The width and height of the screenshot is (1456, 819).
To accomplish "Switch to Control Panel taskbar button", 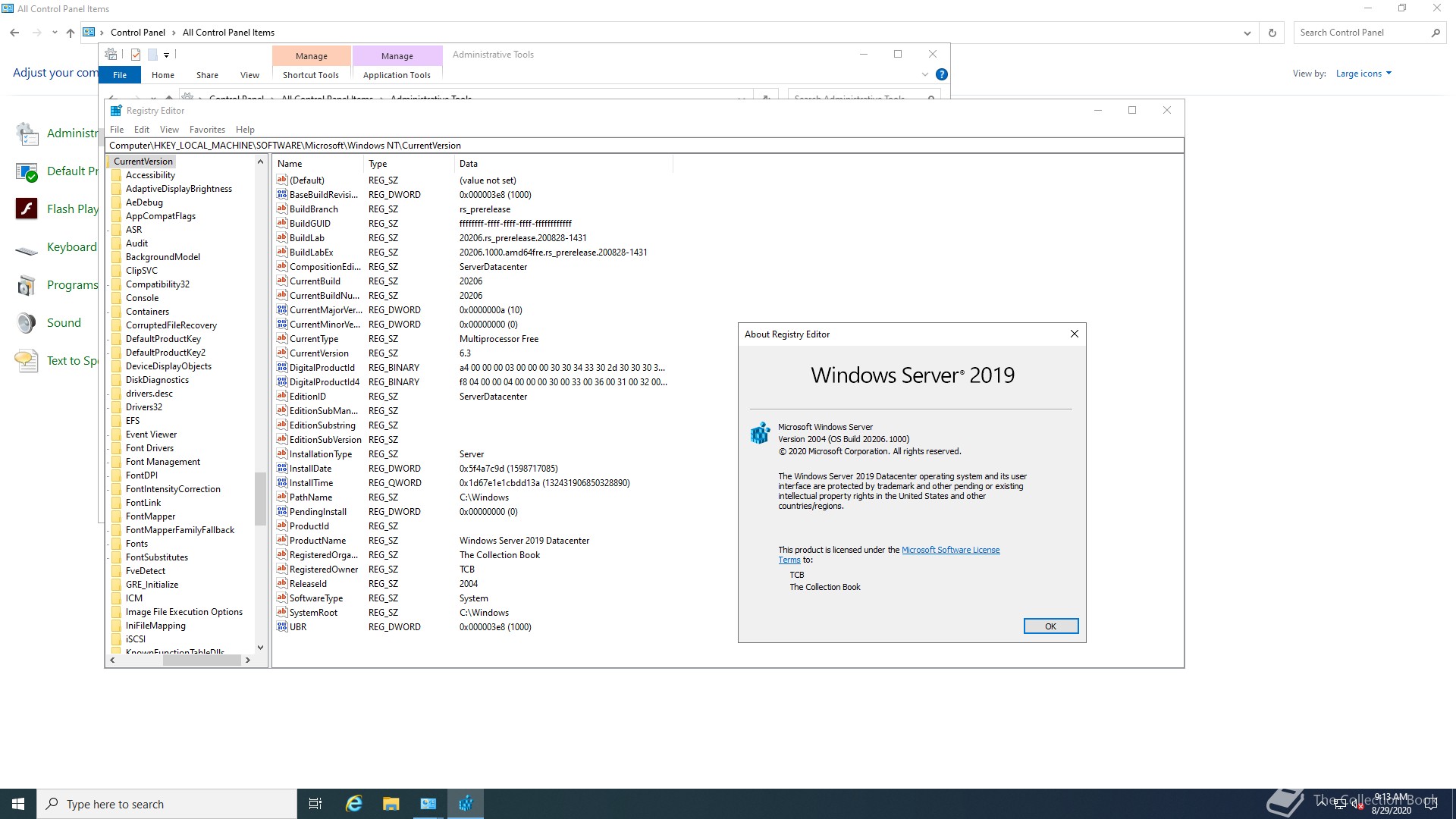I will pos(428,804).
